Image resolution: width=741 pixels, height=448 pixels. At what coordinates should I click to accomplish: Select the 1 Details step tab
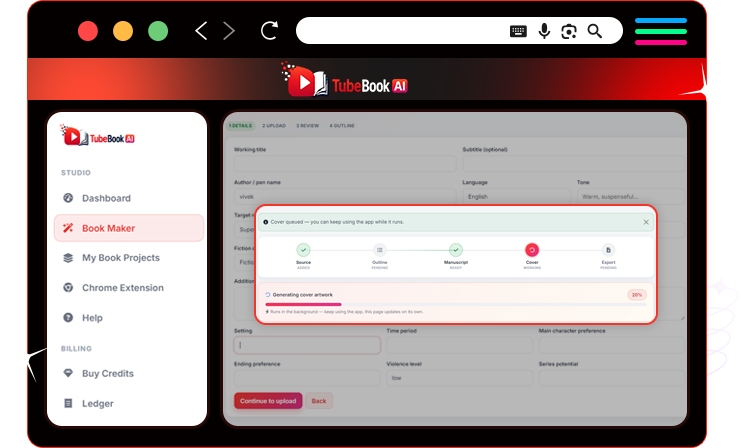pos(241,126)
